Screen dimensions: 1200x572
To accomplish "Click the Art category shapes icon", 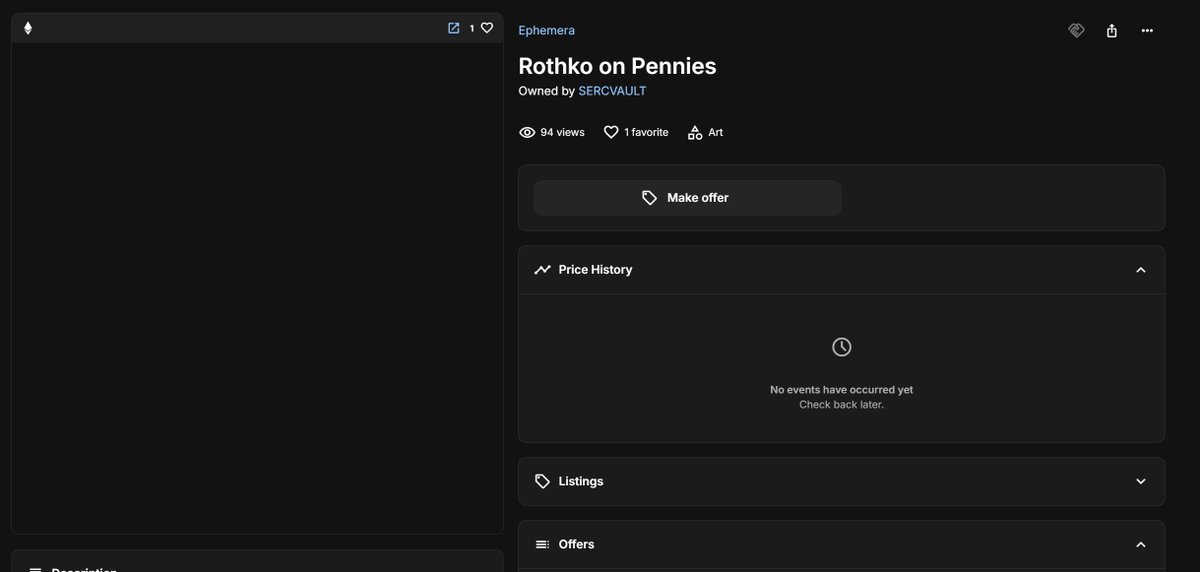I will click(x=695, y=132).
